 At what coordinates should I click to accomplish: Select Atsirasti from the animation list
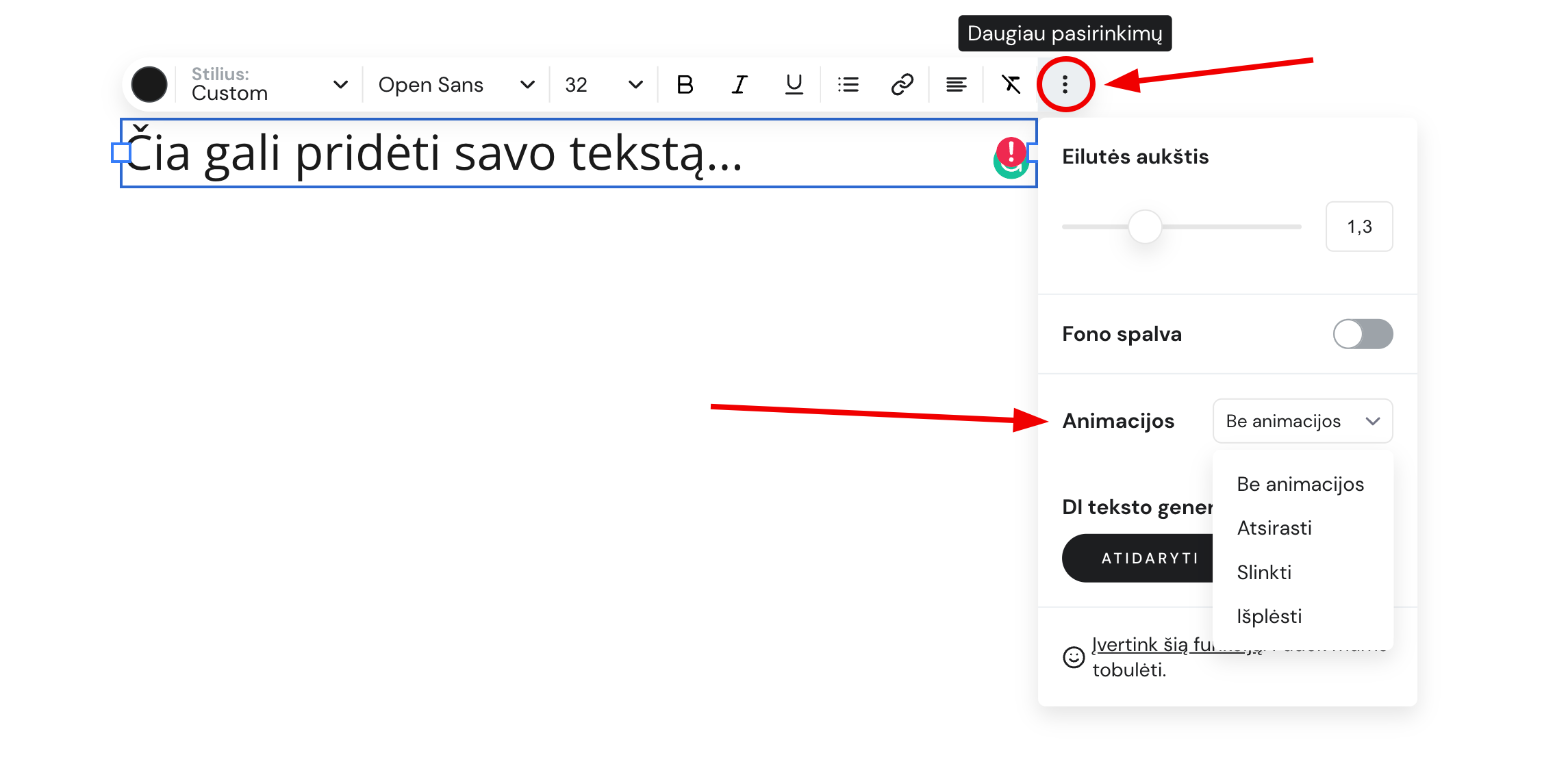pos(1274,528)
